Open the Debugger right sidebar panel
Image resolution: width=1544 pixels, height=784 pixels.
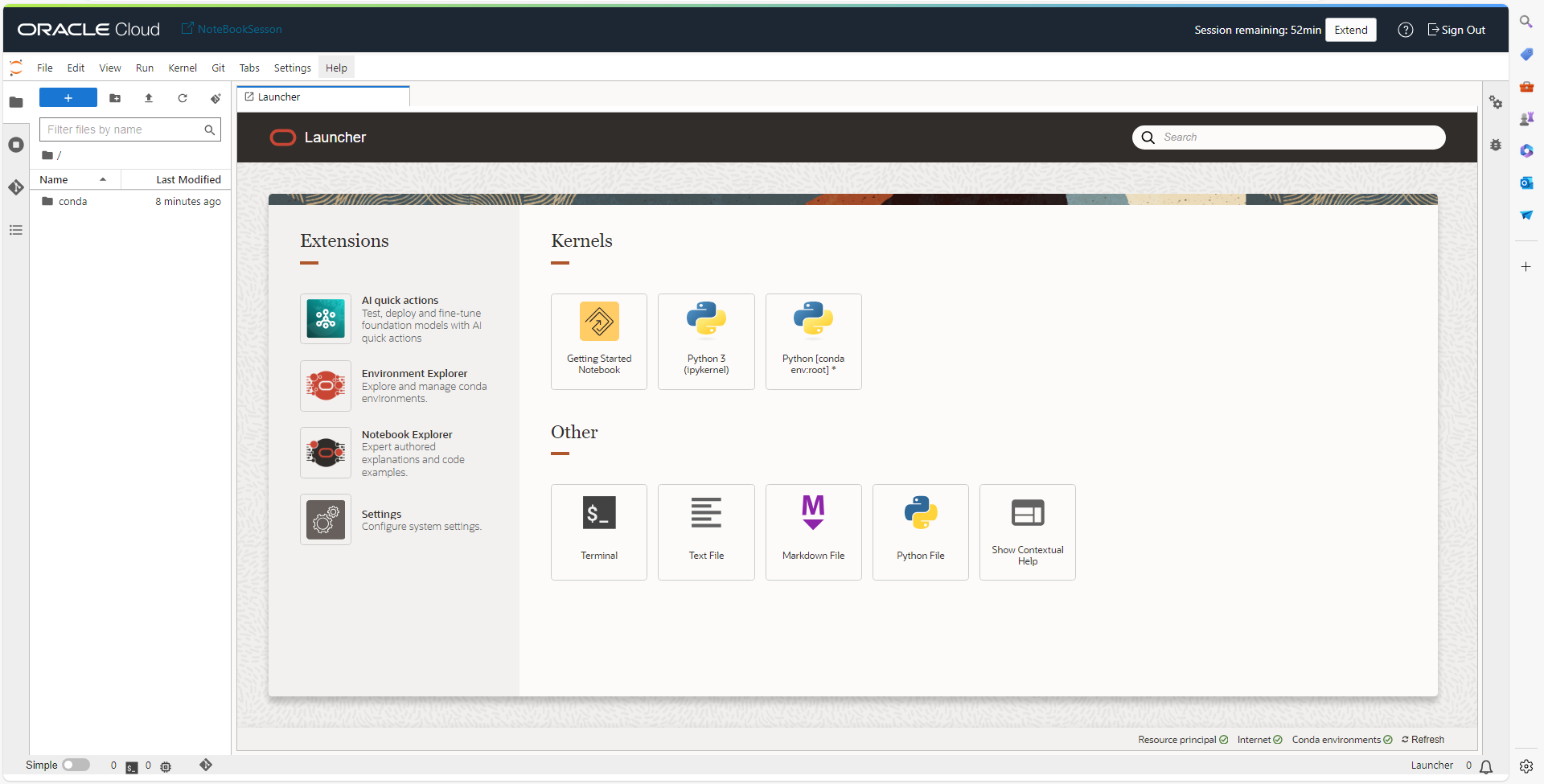[x=1496, y=145]
